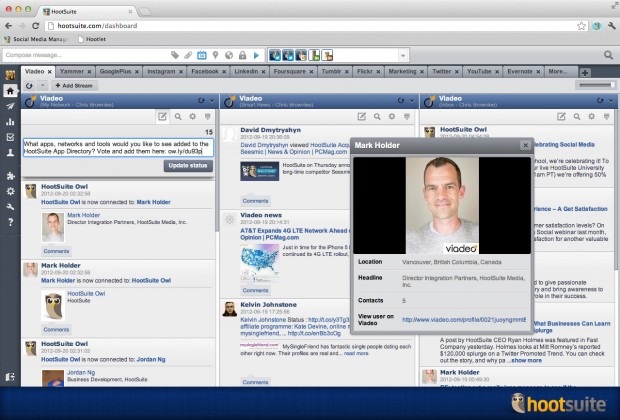Add location with the map pin icon
The height and width of the screenshot is (420, 620).
215,55
